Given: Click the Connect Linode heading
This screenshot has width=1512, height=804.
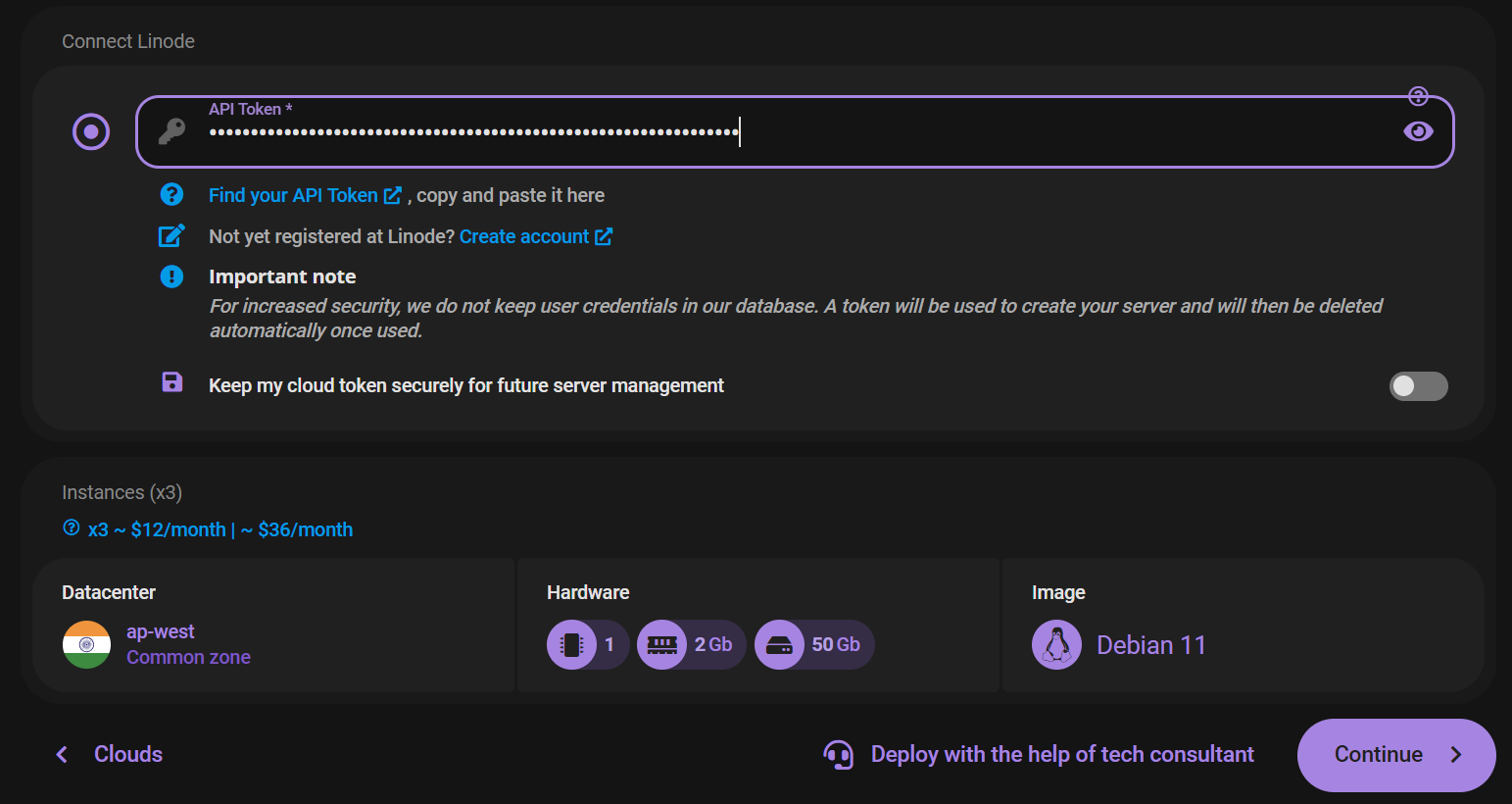Looking at the screenshot, I should pyautogui.click(x=128, y=41).
